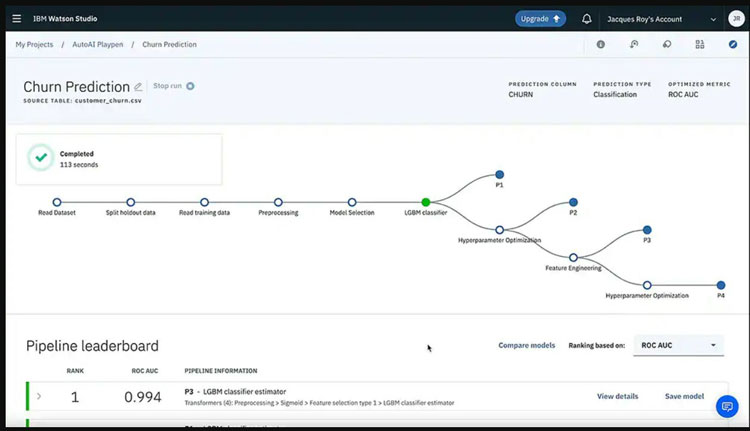This screenshot has height=431, width=750.
Task: Select the Preprocessing node
Action: [x=278, y=202]
